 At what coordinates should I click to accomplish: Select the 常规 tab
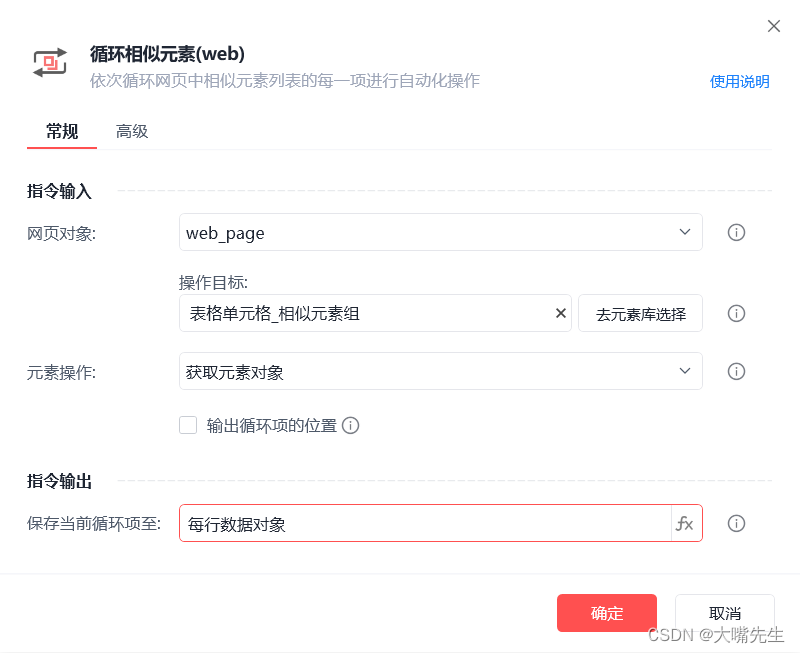[62, 131]
